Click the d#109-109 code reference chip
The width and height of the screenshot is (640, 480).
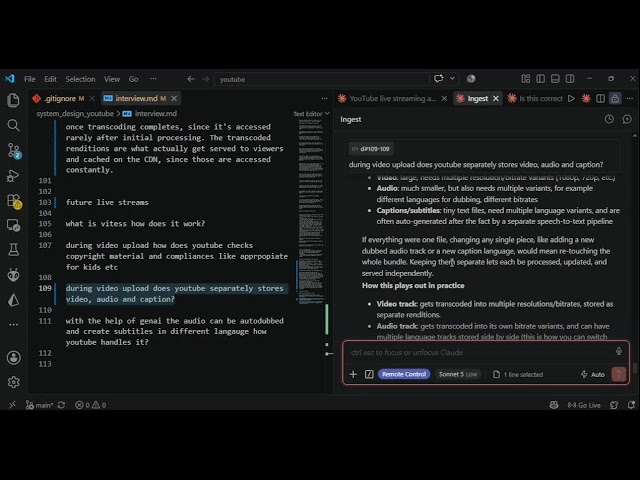click(371, 149)
